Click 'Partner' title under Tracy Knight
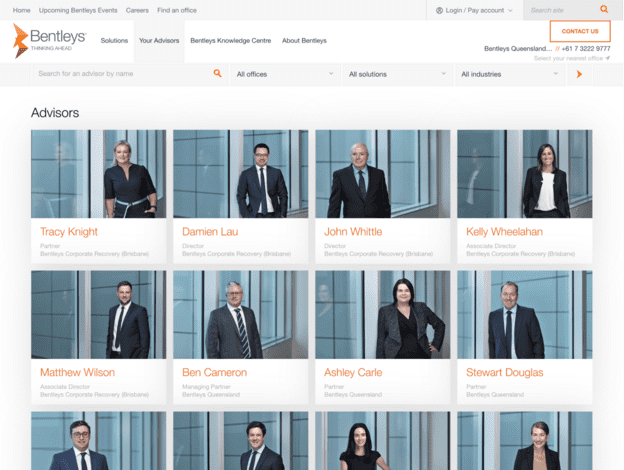 pyautogui.click(x=50, y=246)
